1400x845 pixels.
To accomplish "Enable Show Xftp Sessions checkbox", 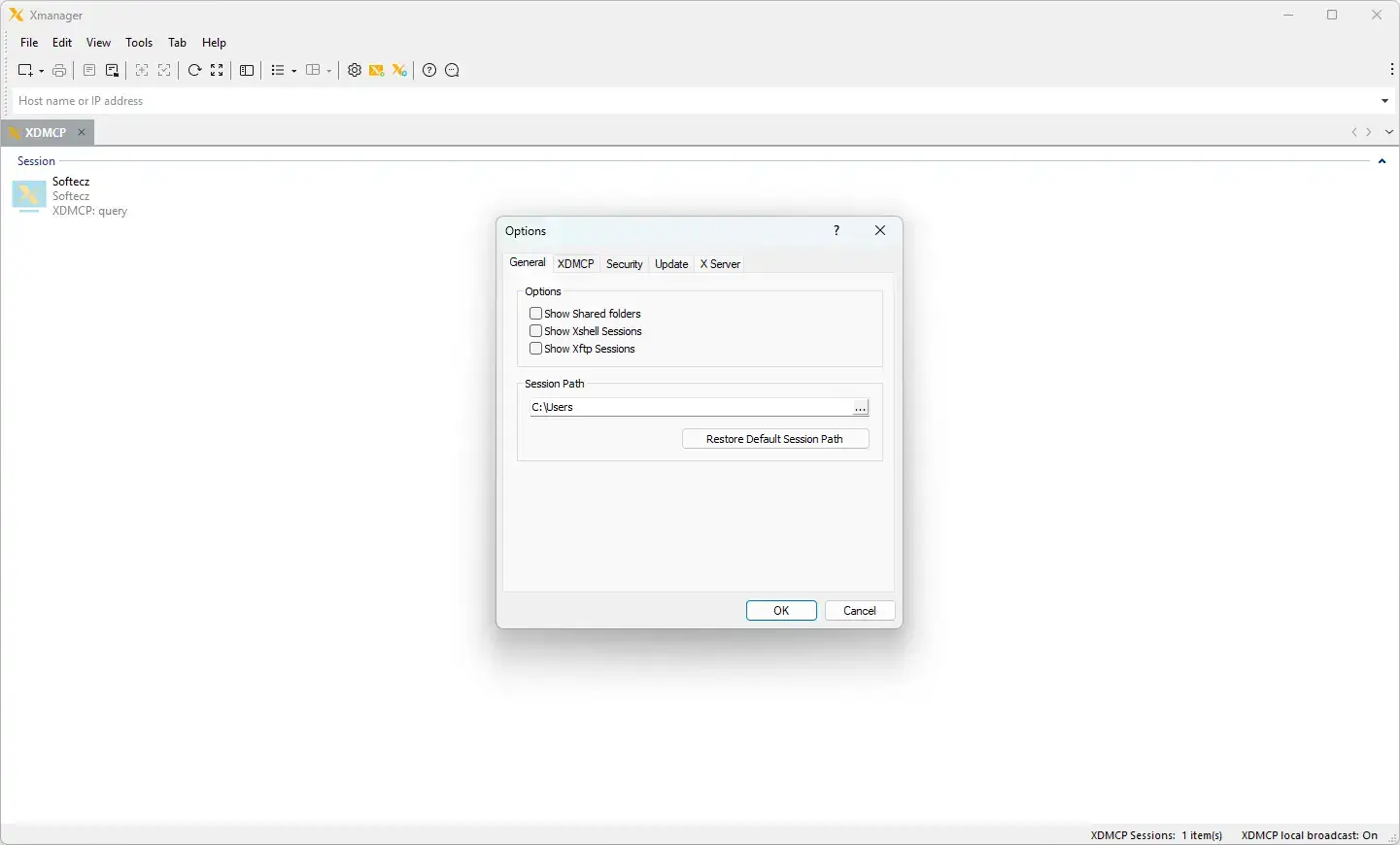I will (535, 349).
